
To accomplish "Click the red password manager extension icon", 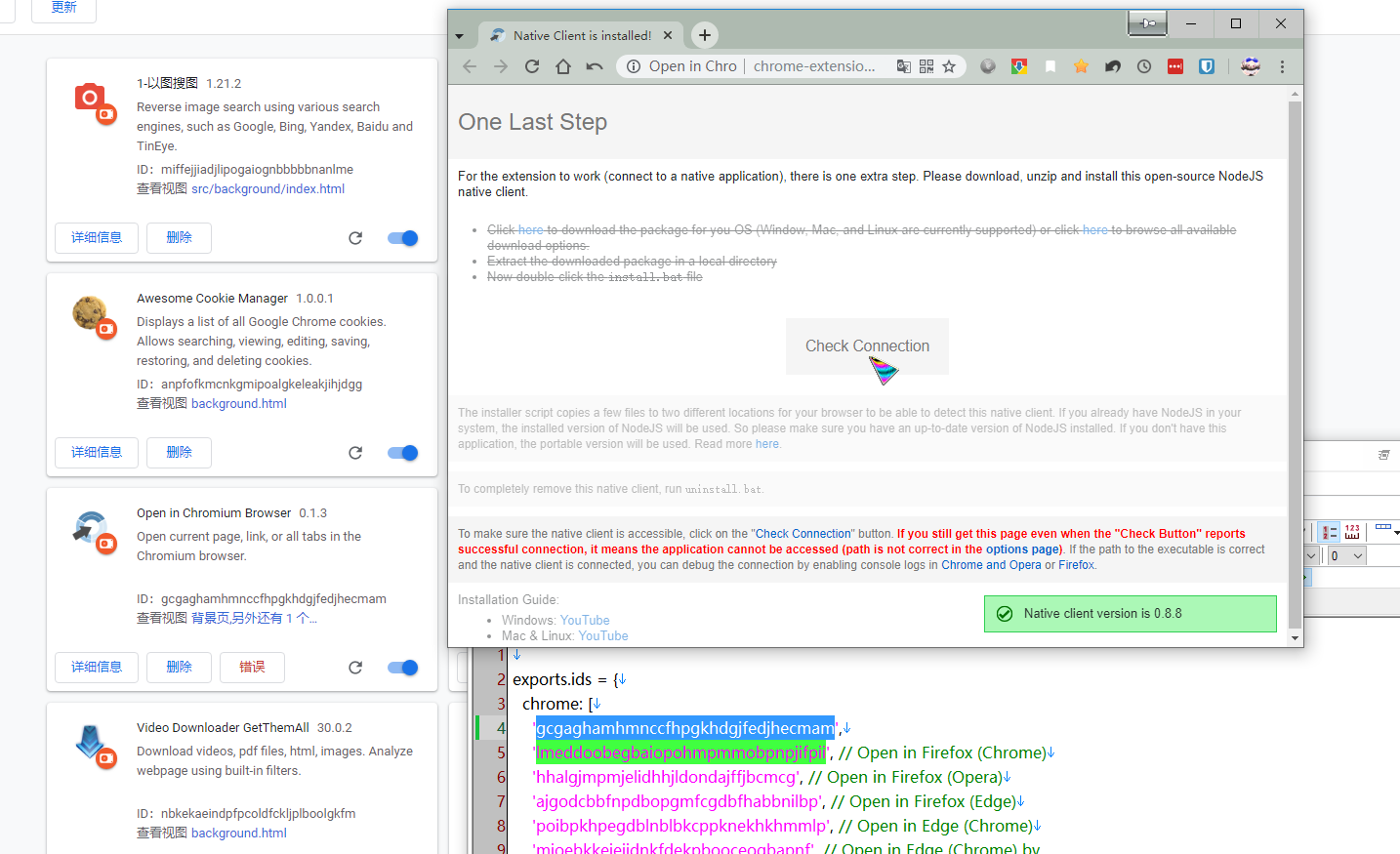I will [x=1175, y=66].
